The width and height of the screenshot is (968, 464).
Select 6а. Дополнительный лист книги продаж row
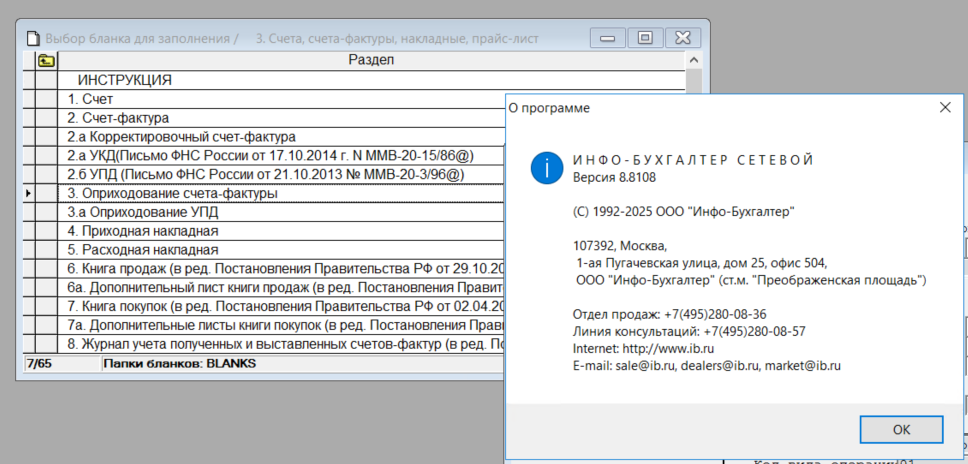click(281, 288)
